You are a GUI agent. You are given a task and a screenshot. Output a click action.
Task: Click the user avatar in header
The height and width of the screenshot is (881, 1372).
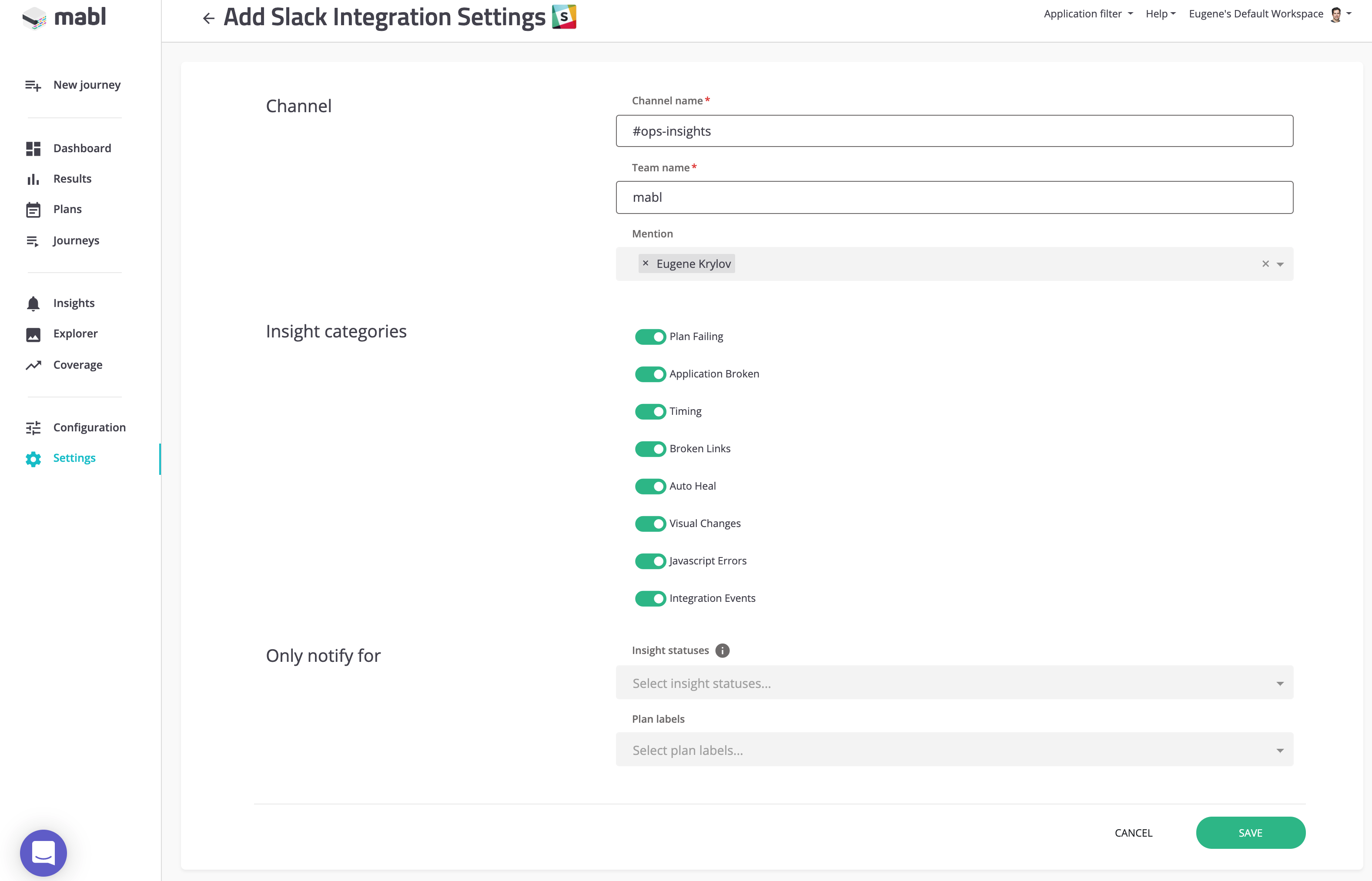click(x=1336, y=14)
